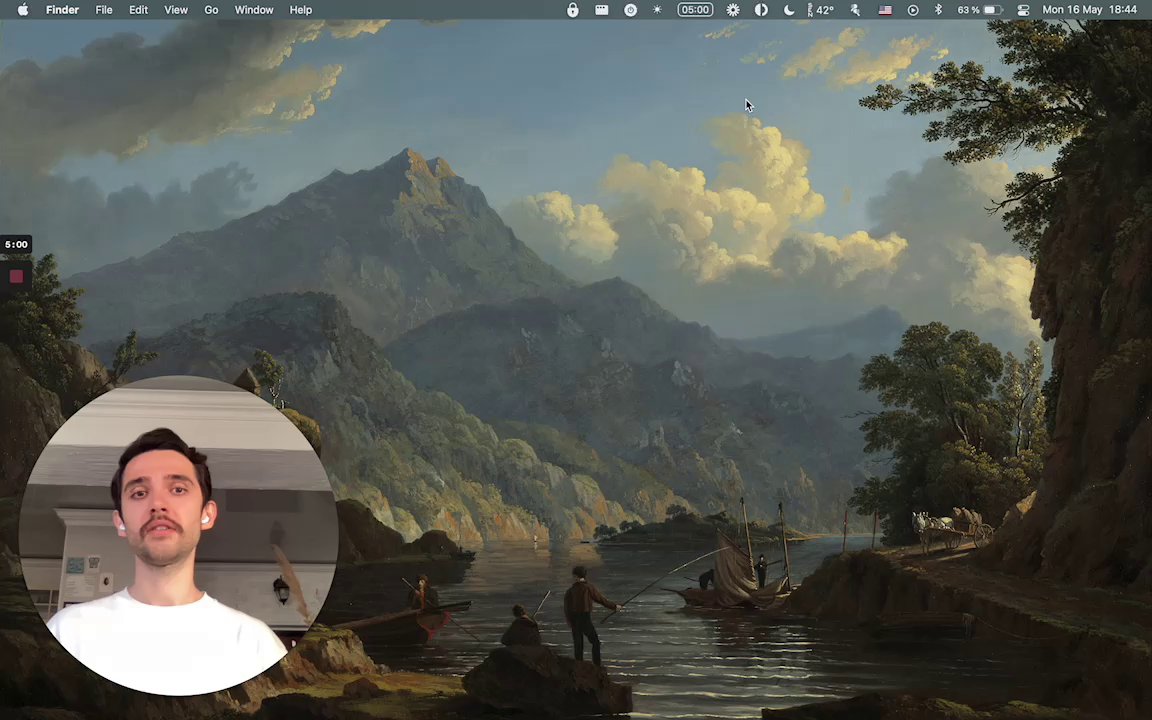The height and width of the screenshot is (720, 1152).
Task: Click the small sun brightness icon
Action: tap(657, 10)
